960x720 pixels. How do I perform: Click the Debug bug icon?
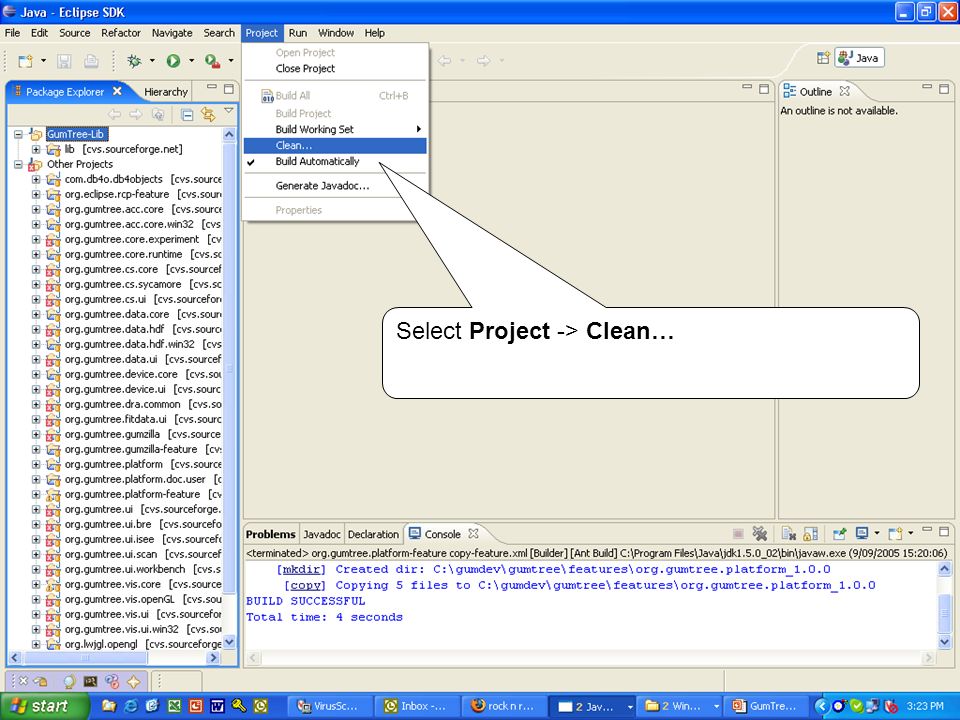[133, 61]
